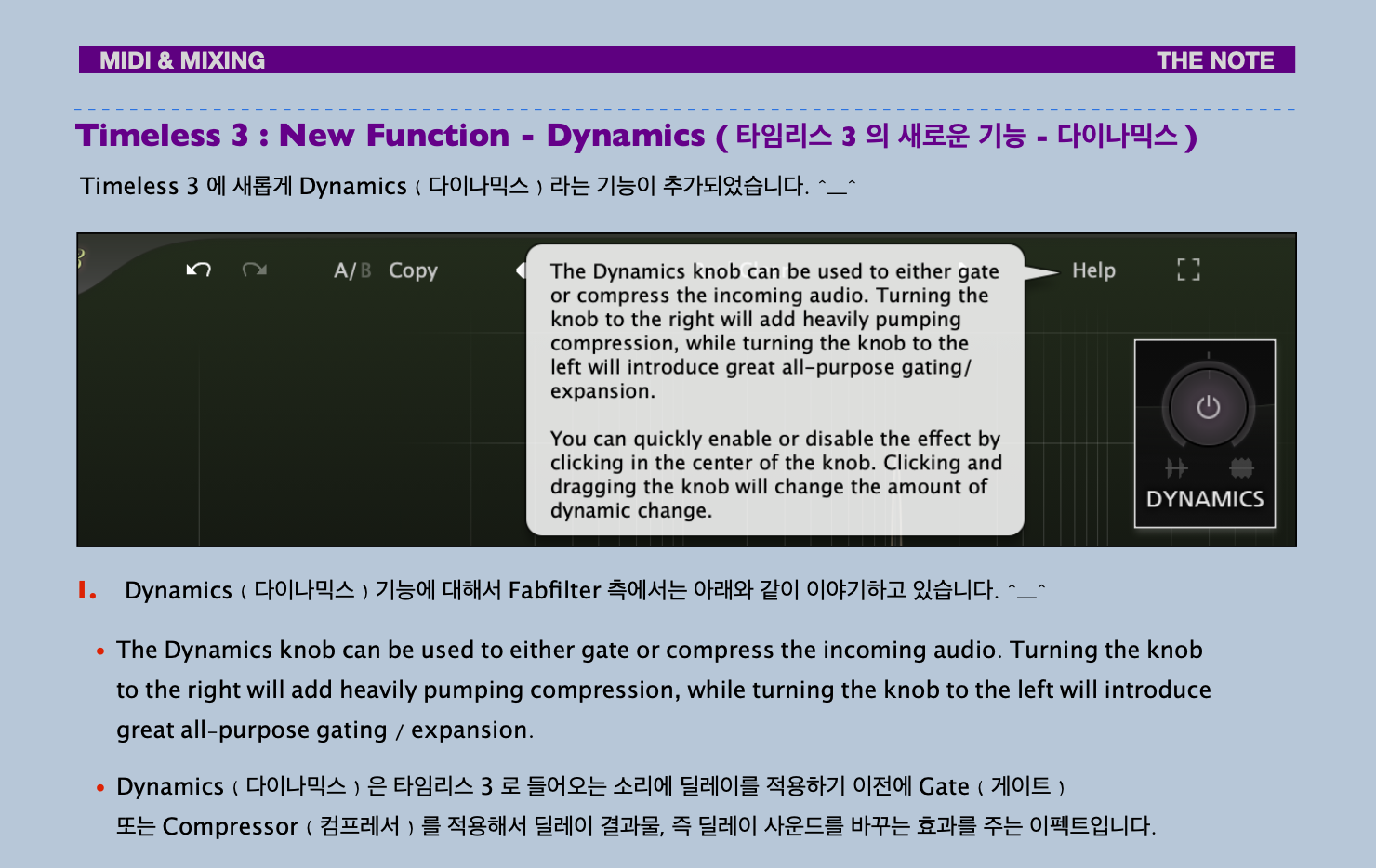Click the Dynamics help tooltip bubble
Viewport: 1376px width, 868px height.
(775, 389)
